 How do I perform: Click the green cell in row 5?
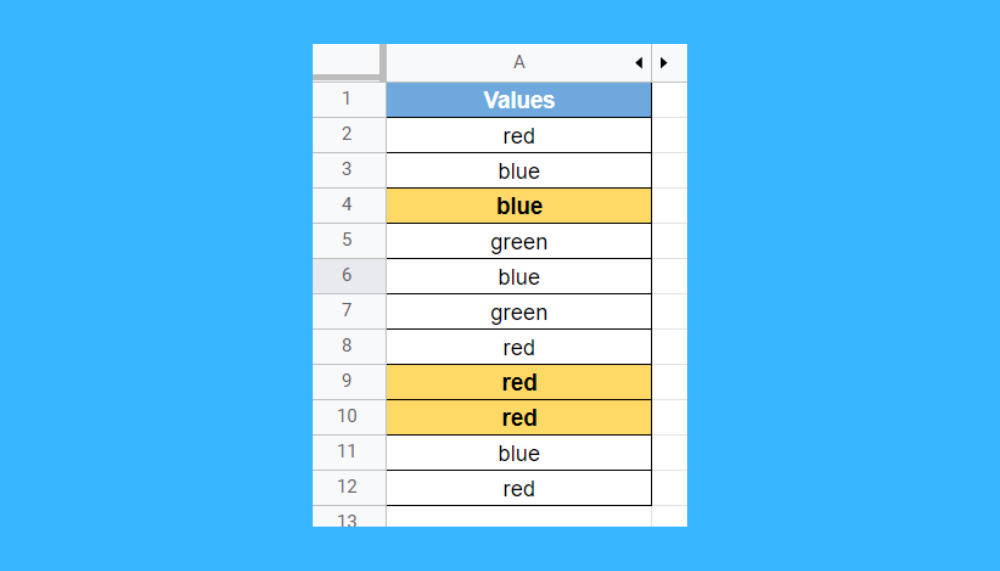tap(518, 242)
